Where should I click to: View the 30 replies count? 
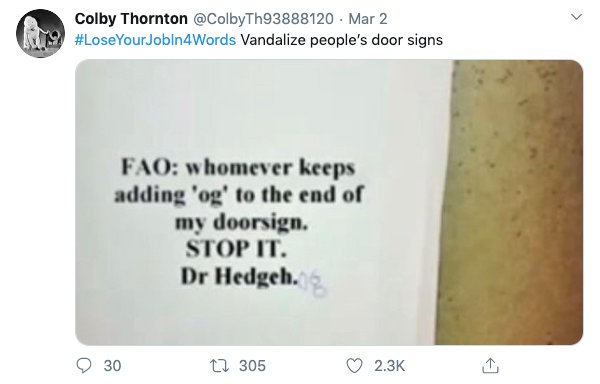point(112,366)
